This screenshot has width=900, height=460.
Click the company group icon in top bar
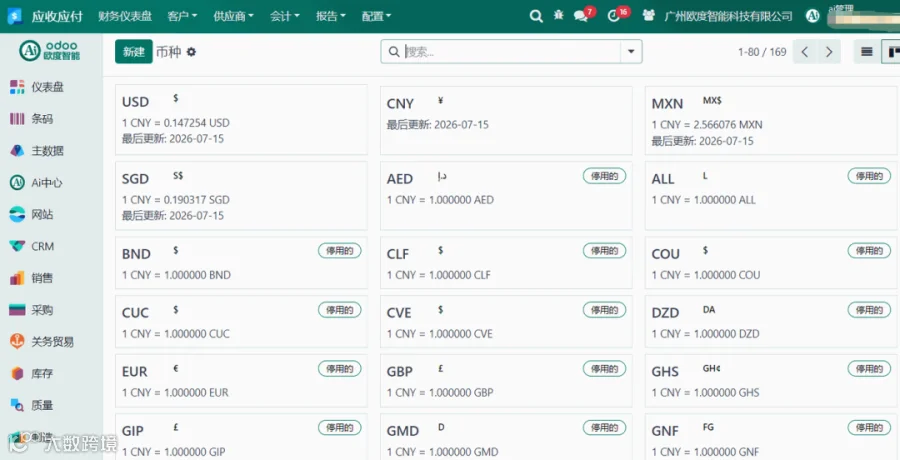coord(649,16)
